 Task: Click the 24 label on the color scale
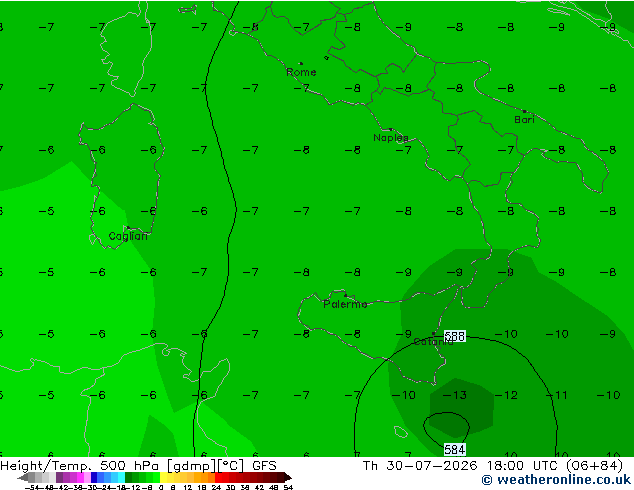point(216,487)
